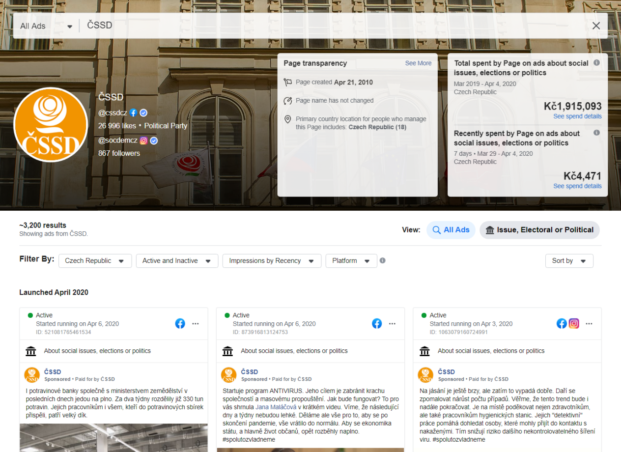Click the ČSSD orange rose profile logo
This screenshot has width=621, height=452.
click(51, 124)
